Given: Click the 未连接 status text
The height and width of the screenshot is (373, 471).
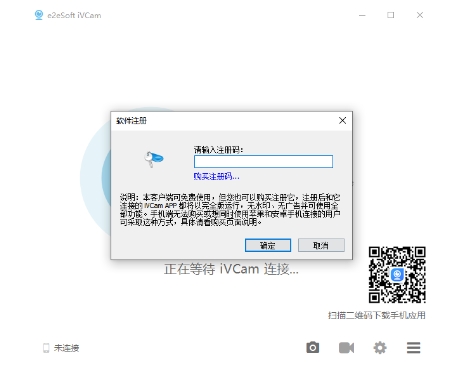Looking at the screenshot, I should (x=66, y=348).
